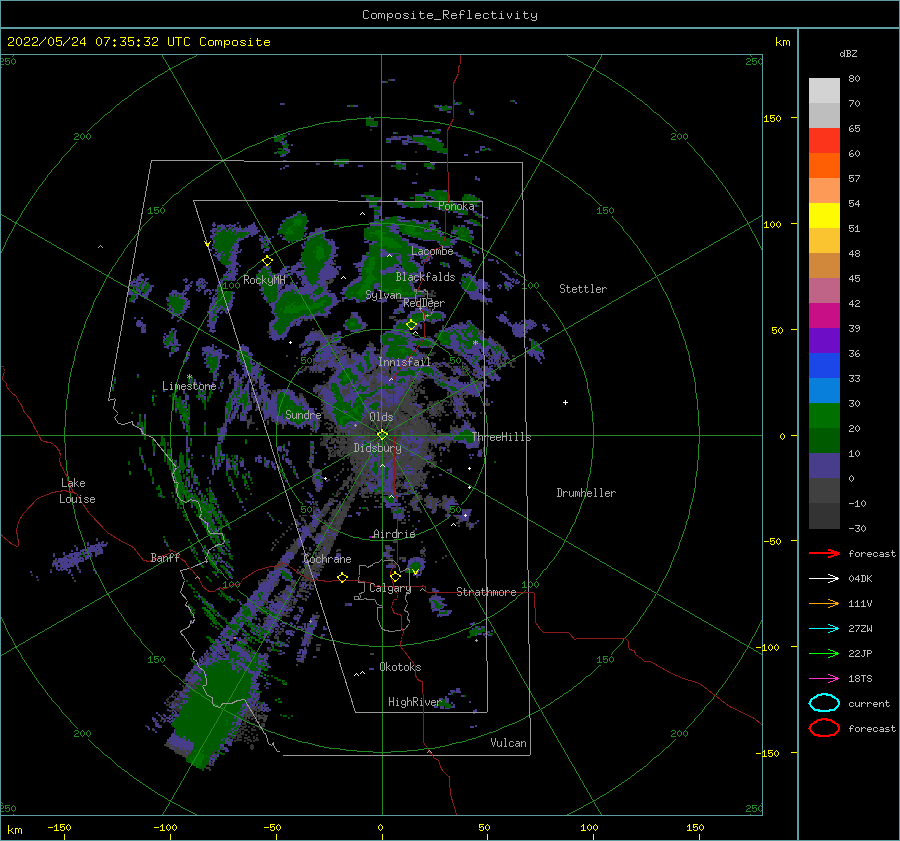The image size is (900, 841).
Task: Pick the orange swatch between 60 and 57
Action: tap(824, 166)
